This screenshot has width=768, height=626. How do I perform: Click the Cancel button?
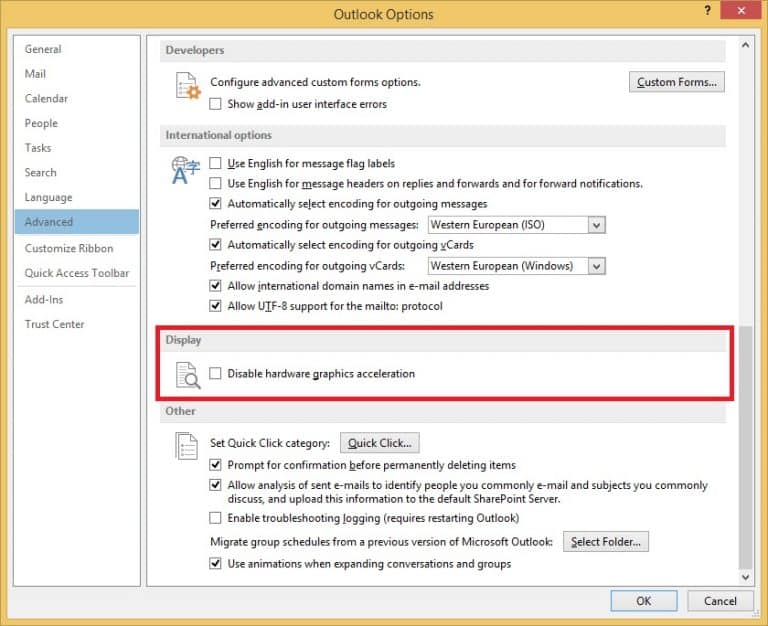pos(720,601)
